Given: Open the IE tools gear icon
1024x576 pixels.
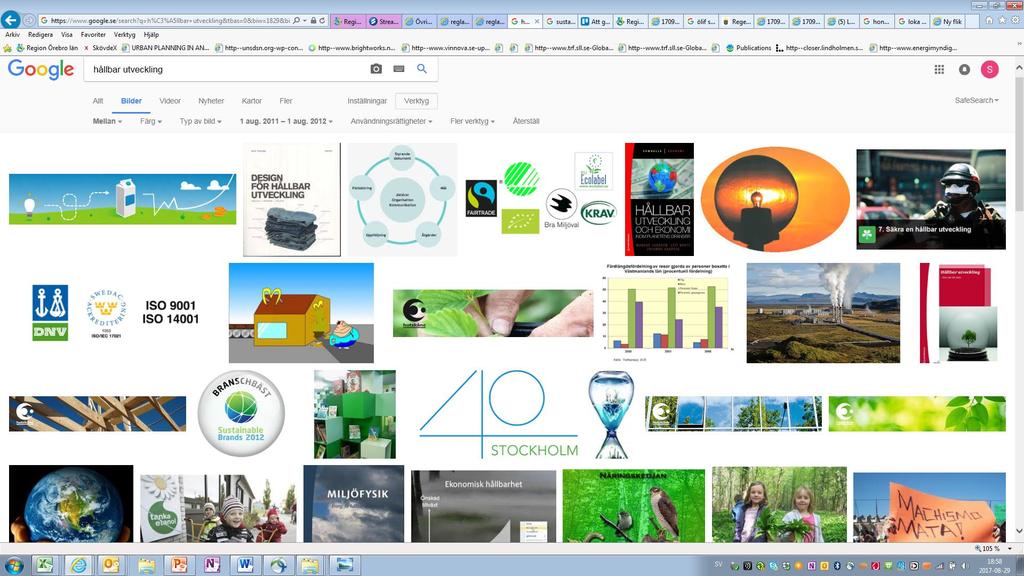Looking at the screenshot, I should pos(1014,21).
